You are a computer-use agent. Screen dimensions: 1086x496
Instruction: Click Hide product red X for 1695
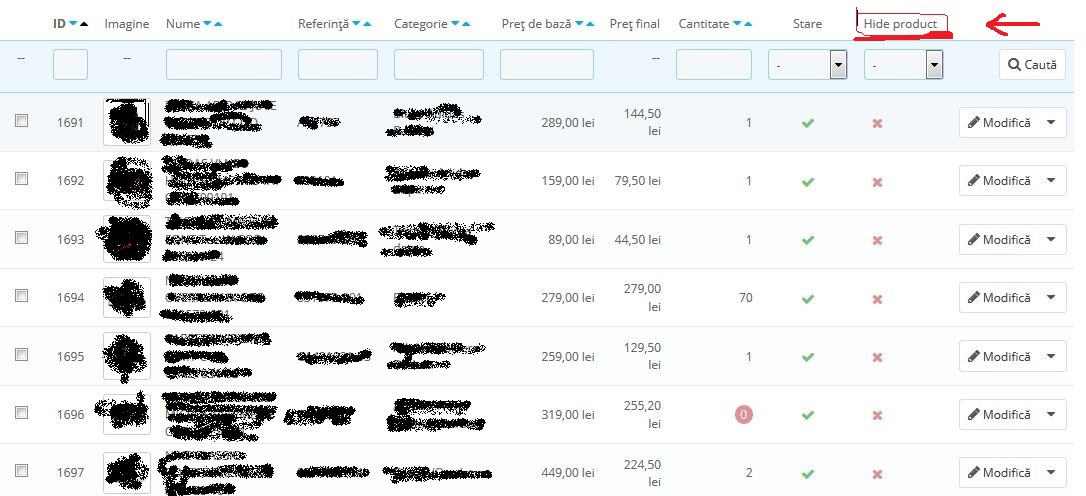click(x=877, y=357)
